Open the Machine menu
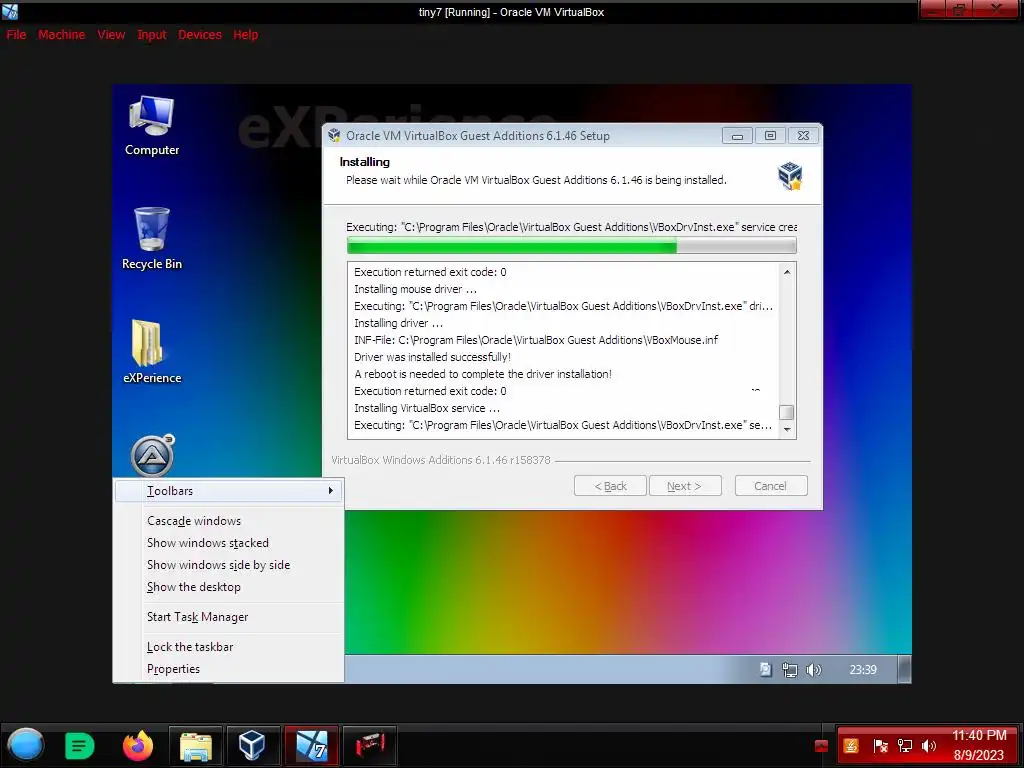 click(61, 35)
